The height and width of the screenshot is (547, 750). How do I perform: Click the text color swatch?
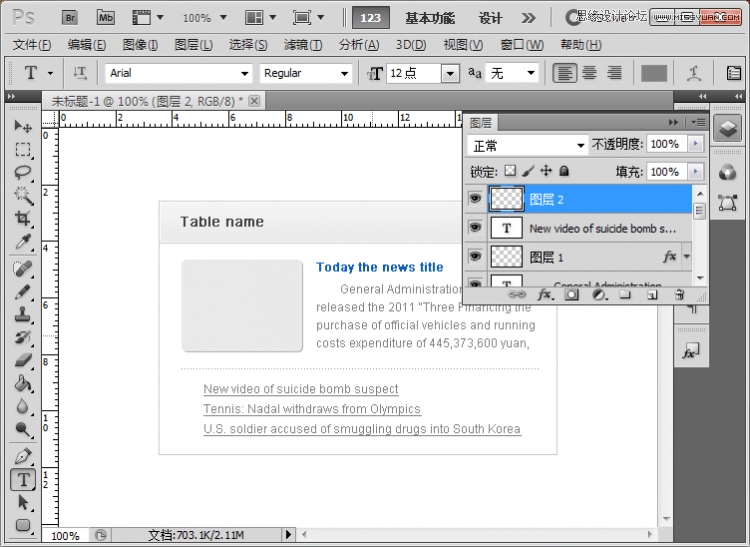point(654,74)
